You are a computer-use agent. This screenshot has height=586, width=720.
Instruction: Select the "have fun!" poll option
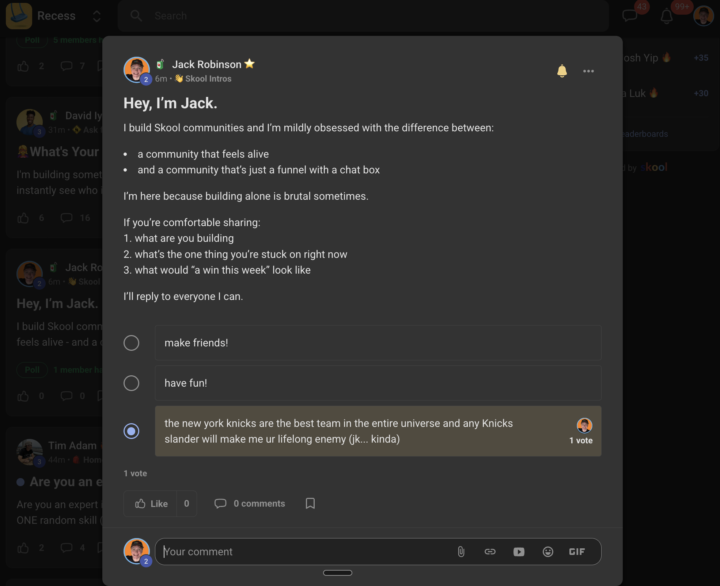tap(131, 383)
